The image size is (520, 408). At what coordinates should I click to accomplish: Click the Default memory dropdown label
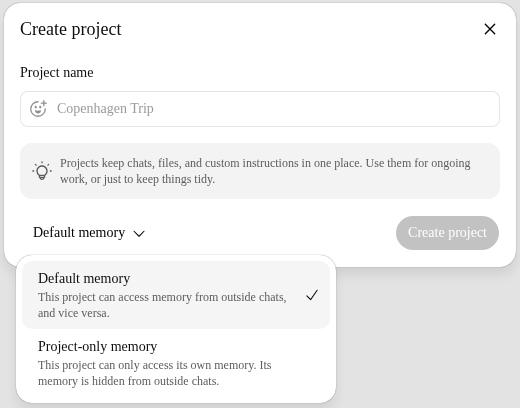(x=79, y=232)
